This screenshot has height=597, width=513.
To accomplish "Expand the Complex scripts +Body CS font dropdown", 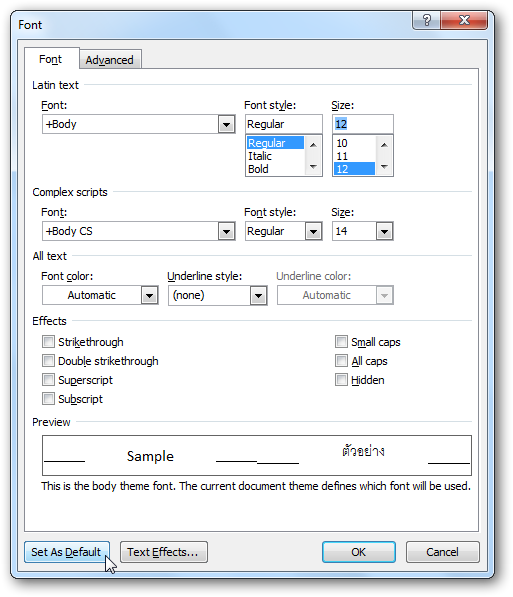I will point(226,231).
